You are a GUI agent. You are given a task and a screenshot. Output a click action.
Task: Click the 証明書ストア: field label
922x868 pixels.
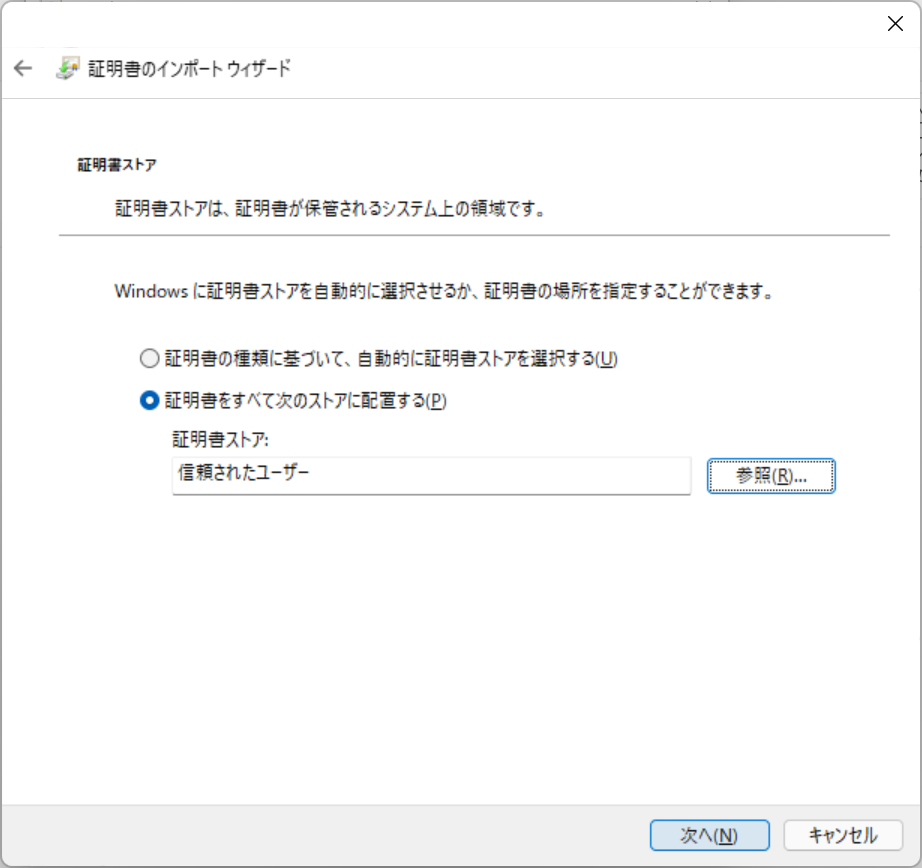click(221, 439)
